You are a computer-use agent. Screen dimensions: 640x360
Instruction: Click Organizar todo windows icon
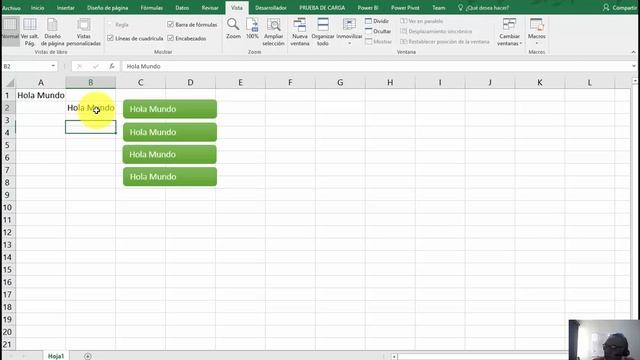(322, 32)
